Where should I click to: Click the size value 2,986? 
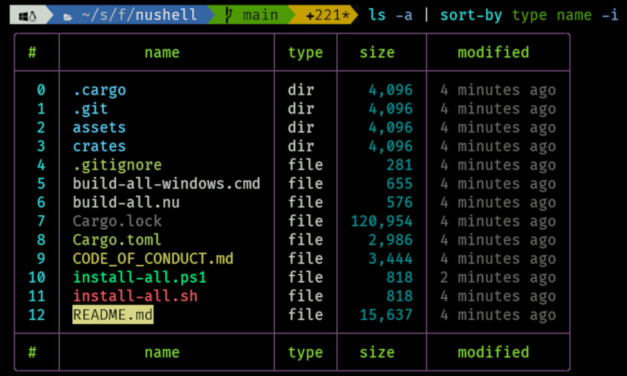pyautogui.click(x=390, y=240)
